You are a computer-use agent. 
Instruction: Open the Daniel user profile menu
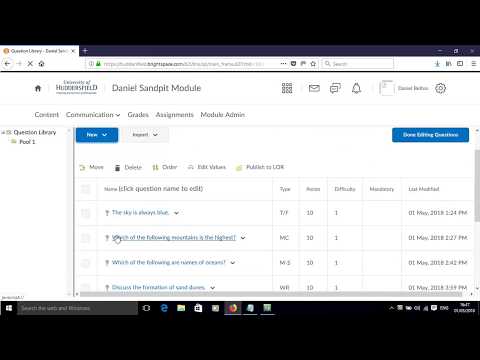[404, 88]
